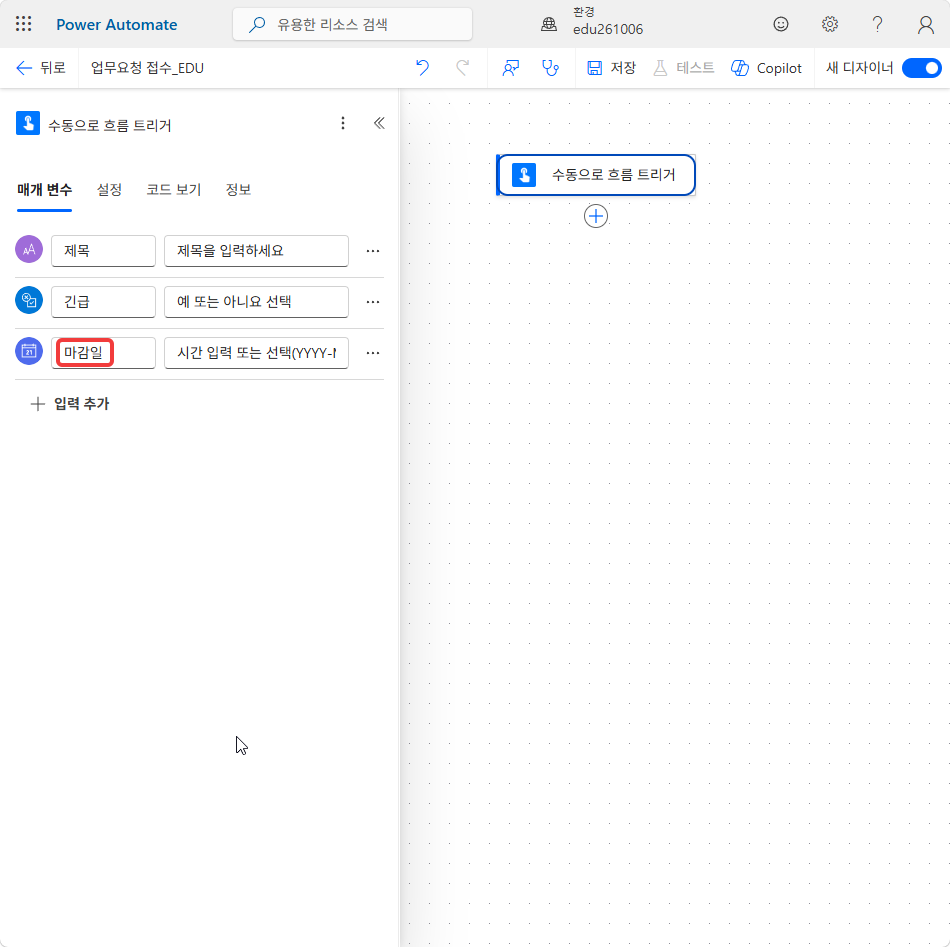Click the redo arrow icon
This screenshot has height=947, width=950.
click(462, 68)
